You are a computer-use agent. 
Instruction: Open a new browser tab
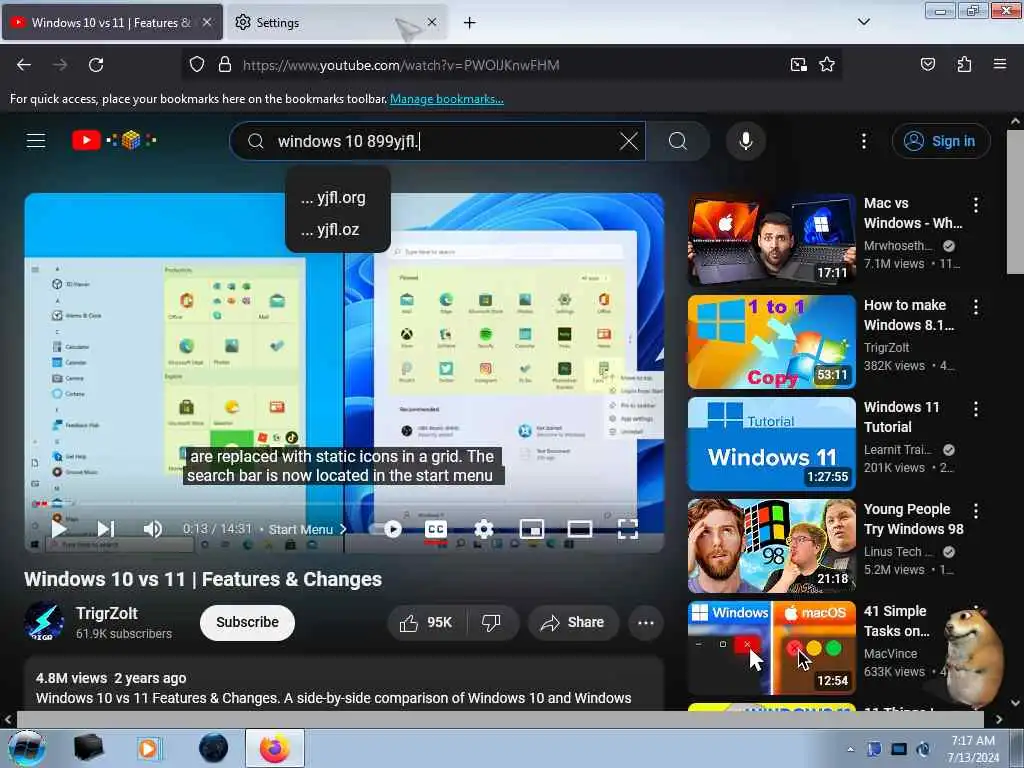470,23
